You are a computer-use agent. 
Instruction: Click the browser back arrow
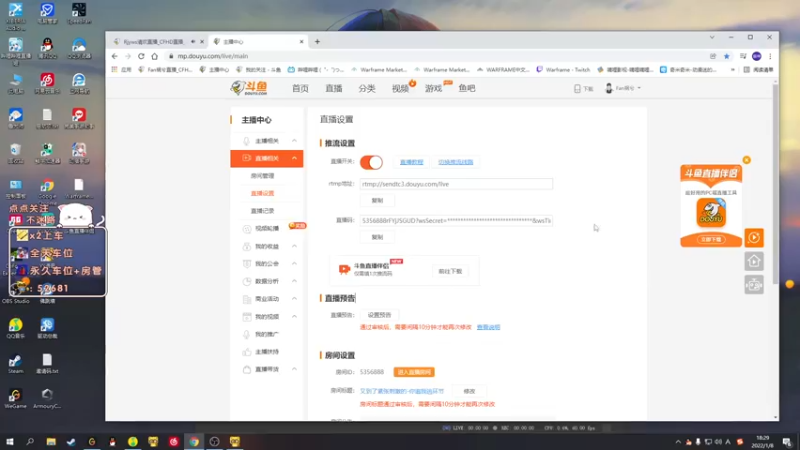(115, 56)
